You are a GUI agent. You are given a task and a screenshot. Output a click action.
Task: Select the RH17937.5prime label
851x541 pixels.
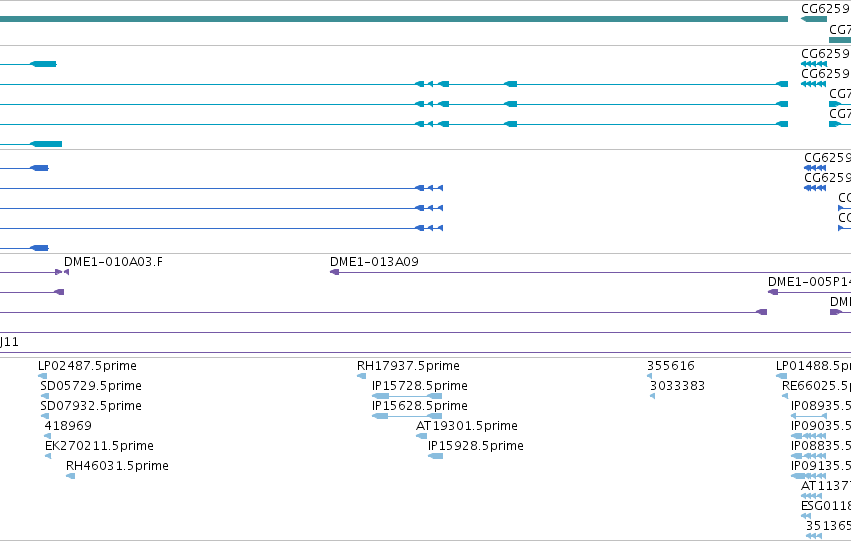pyautogui.click(x=408, y=366)
